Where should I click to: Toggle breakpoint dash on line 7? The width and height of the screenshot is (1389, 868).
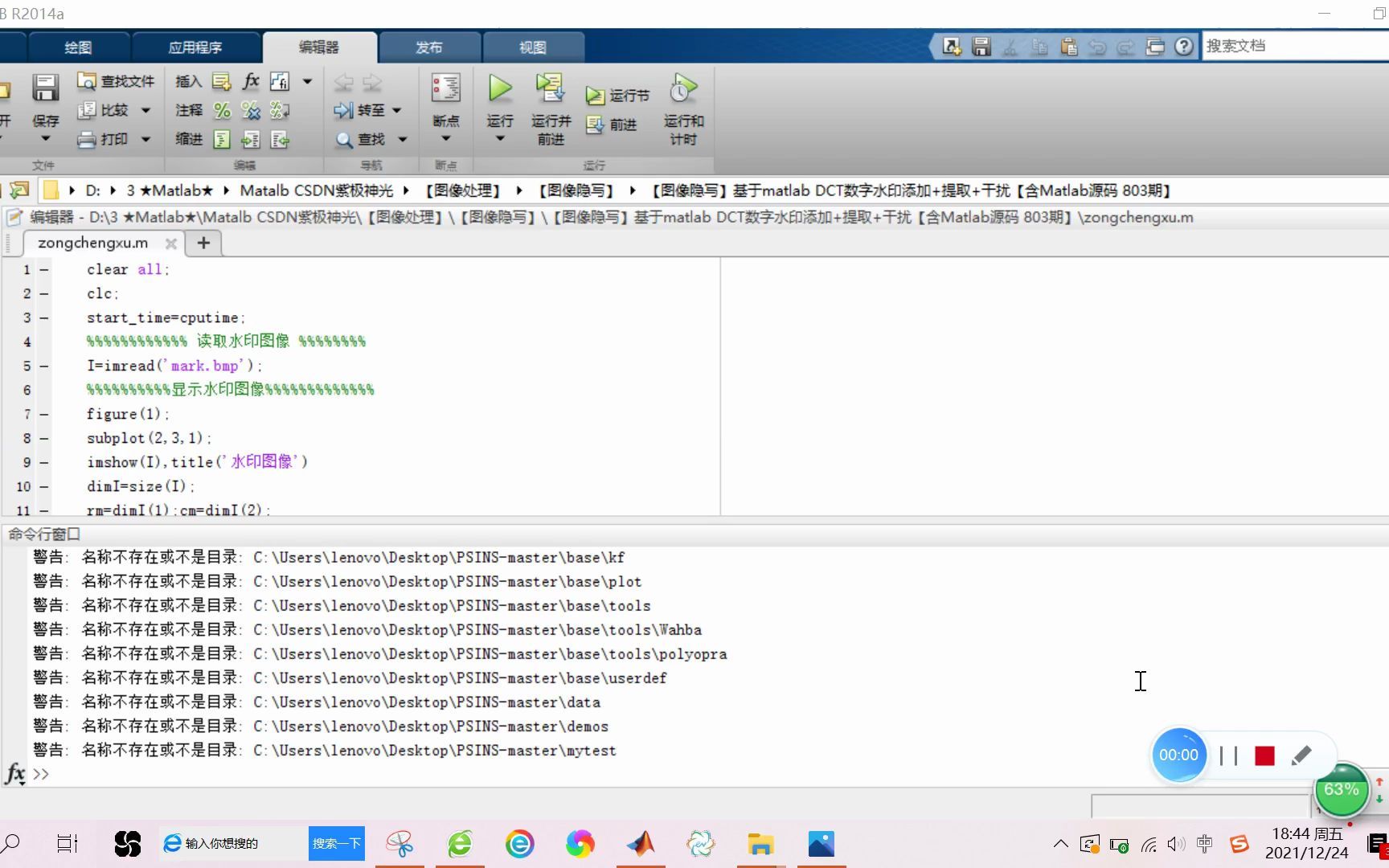pyautogui.click(x=44, y=414)
